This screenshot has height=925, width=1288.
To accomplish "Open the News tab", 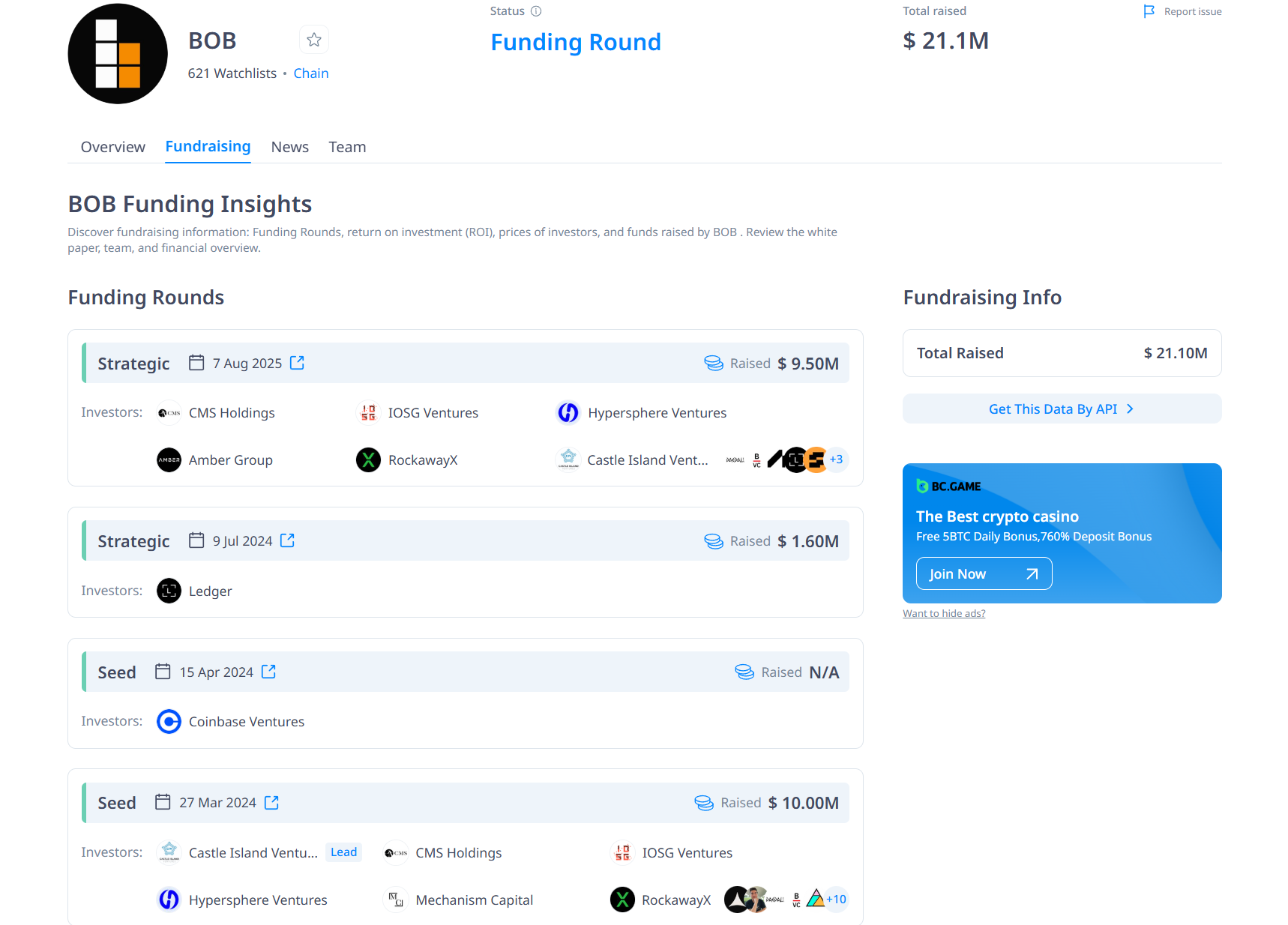I will (289, 147).
